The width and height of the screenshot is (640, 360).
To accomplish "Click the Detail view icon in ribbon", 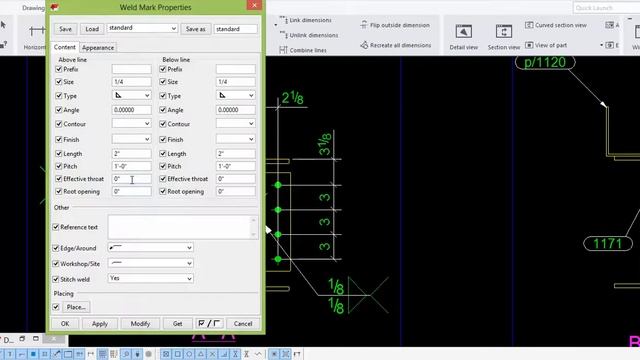I will click(463, 32).
